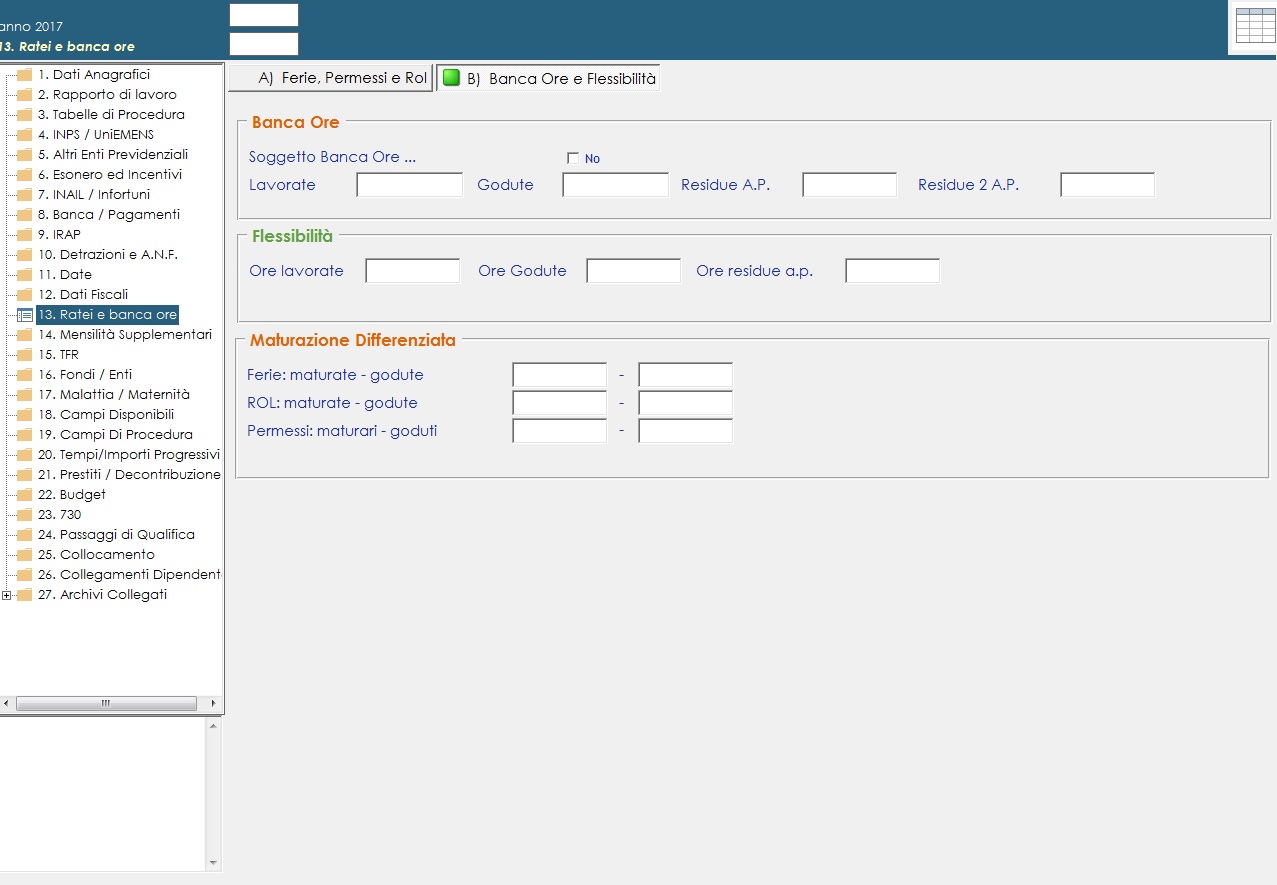Viewport: 1277px width, 885px height.
Task: Open Mensilità Supplementari in the tree
Action: click(x=125, y=335)
